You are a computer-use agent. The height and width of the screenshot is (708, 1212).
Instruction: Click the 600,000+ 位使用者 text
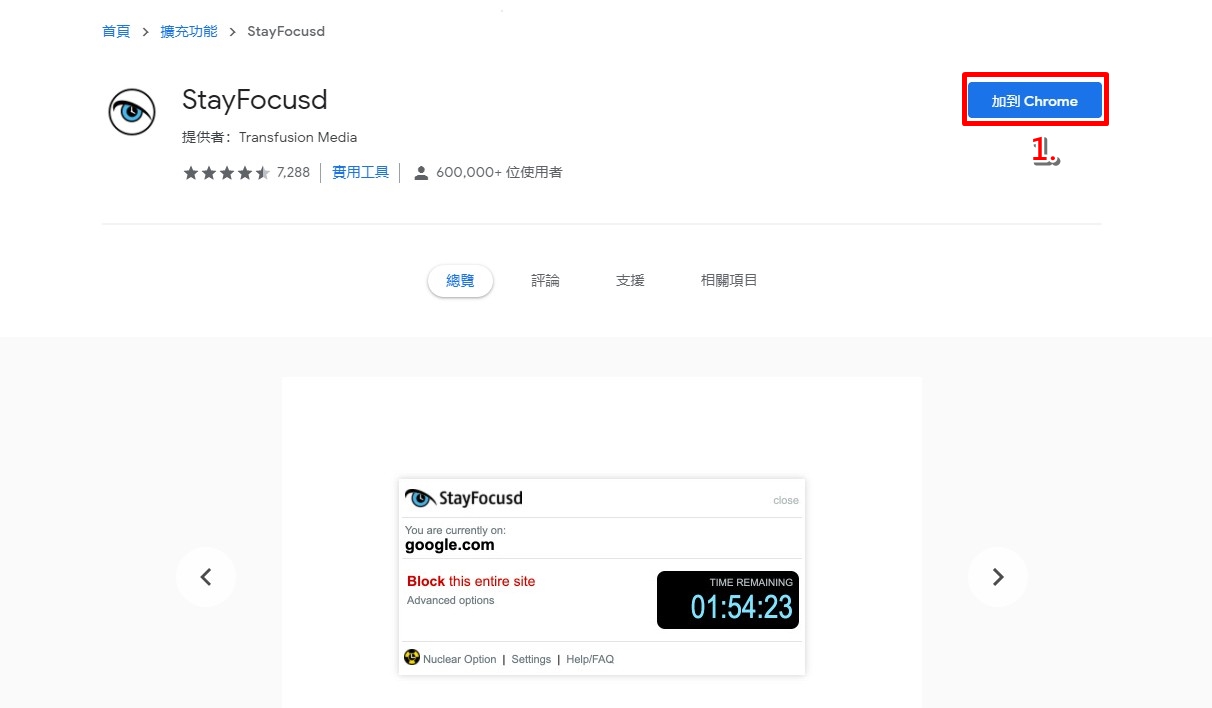[x=499, y=172]
